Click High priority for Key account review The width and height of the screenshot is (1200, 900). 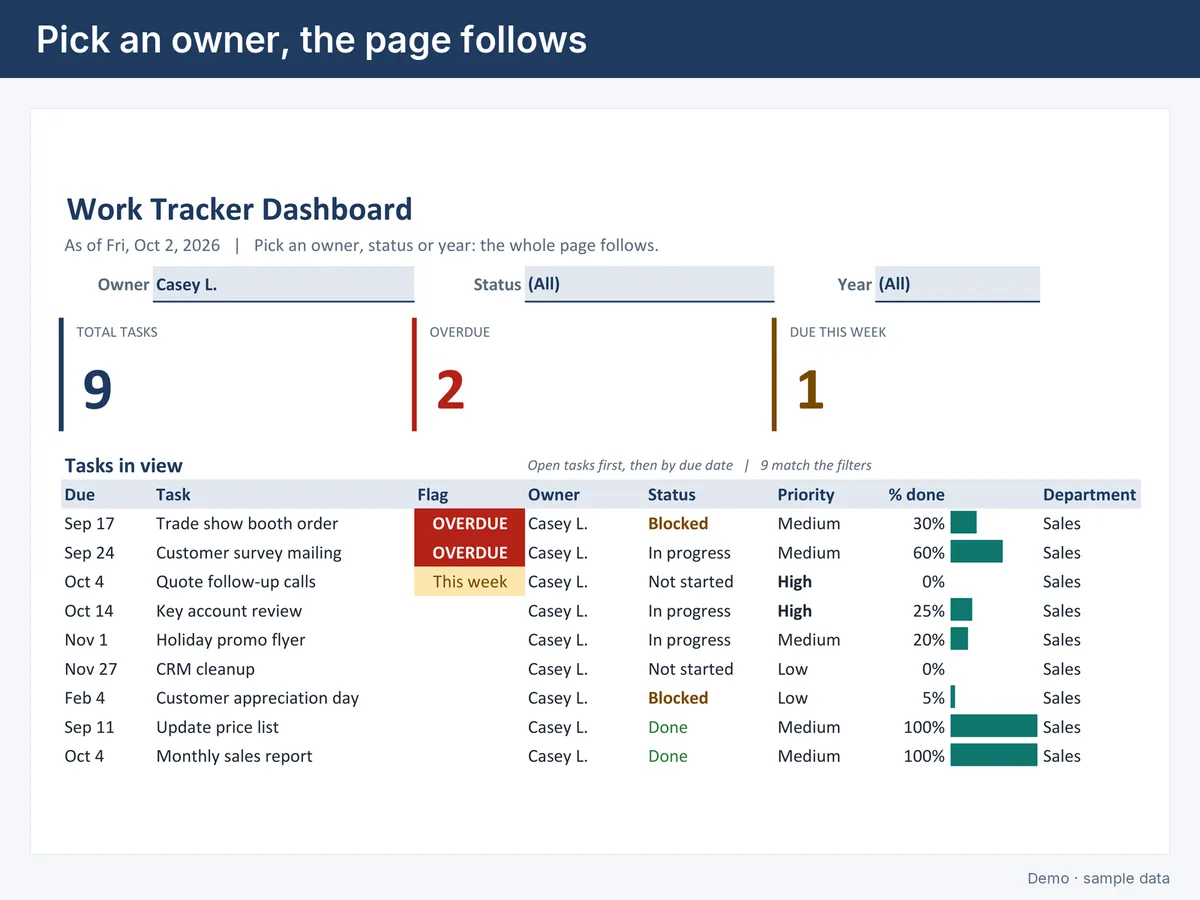coord(795,610)
